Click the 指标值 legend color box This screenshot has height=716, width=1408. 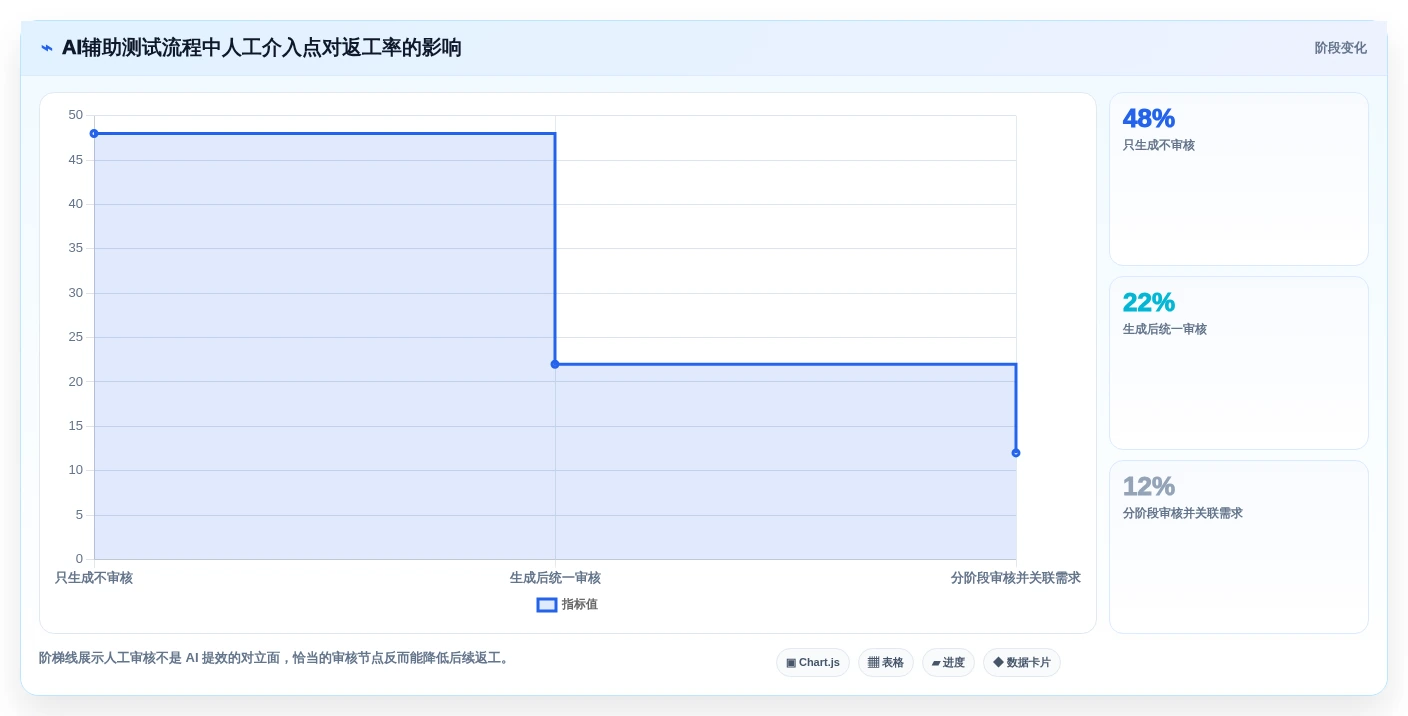coord(547,605)
